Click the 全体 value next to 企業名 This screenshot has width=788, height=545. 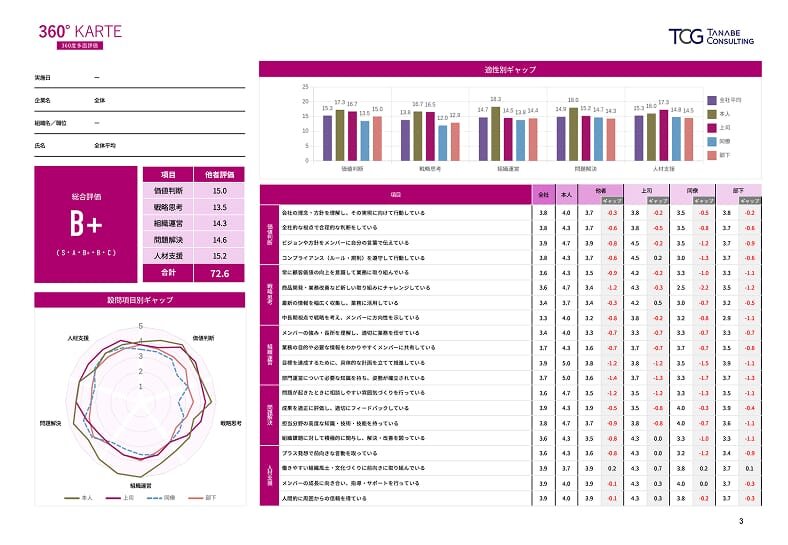(x=100, y=100)
